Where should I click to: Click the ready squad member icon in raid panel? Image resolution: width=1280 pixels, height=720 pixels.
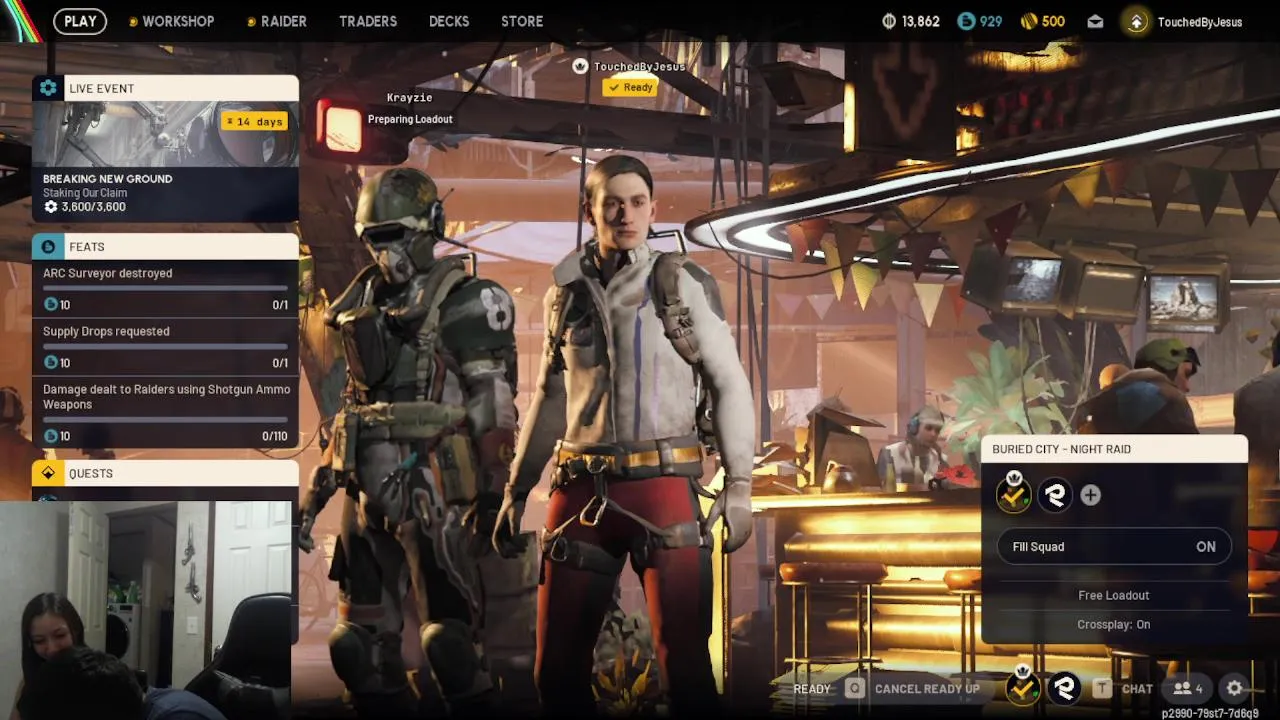(1013, 494)
